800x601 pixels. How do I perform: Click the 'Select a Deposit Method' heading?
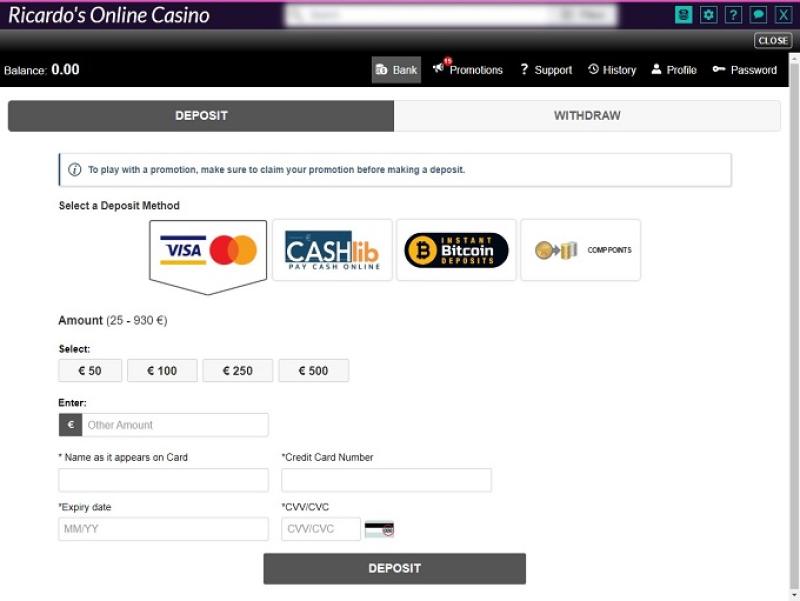[119, 206]
